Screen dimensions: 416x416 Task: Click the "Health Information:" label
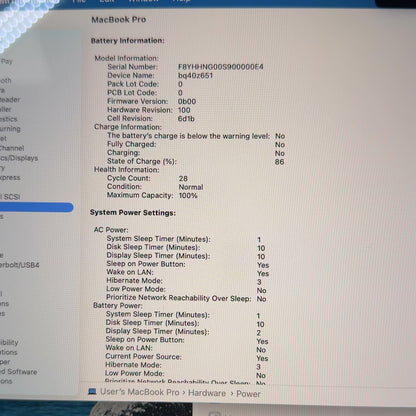(x=127, y=170)
